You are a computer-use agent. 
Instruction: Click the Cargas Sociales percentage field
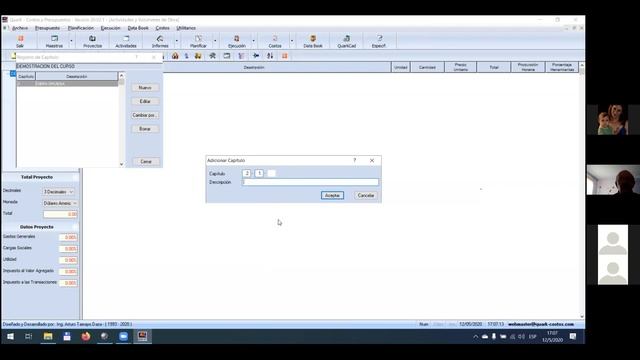(x=68, y=249)
